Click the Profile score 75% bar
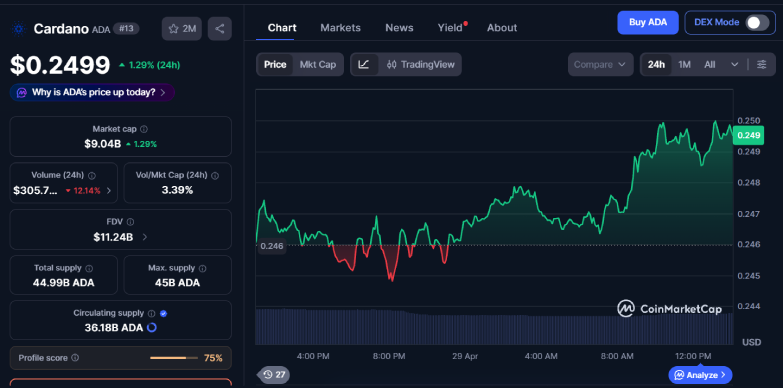The image size is (783, 388). (x=174, y=358)
